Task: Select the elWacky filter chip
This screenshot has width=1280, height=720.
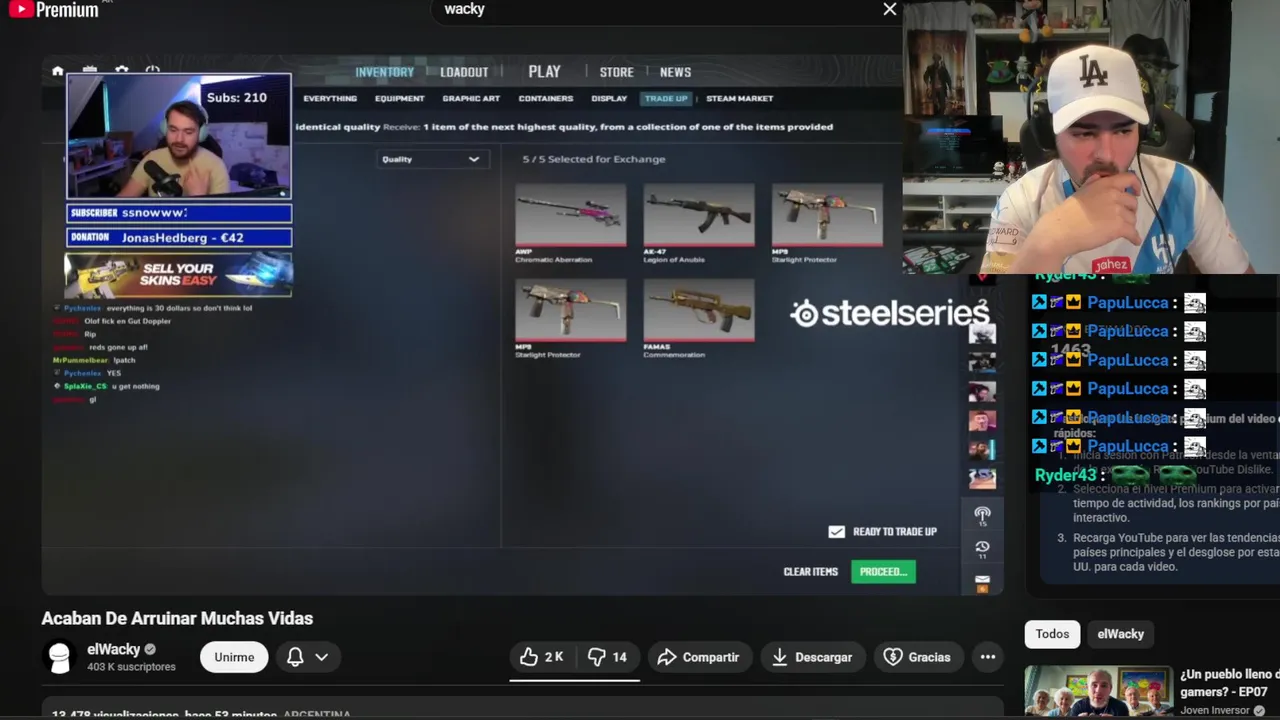Action: (x=1120, y=634)
